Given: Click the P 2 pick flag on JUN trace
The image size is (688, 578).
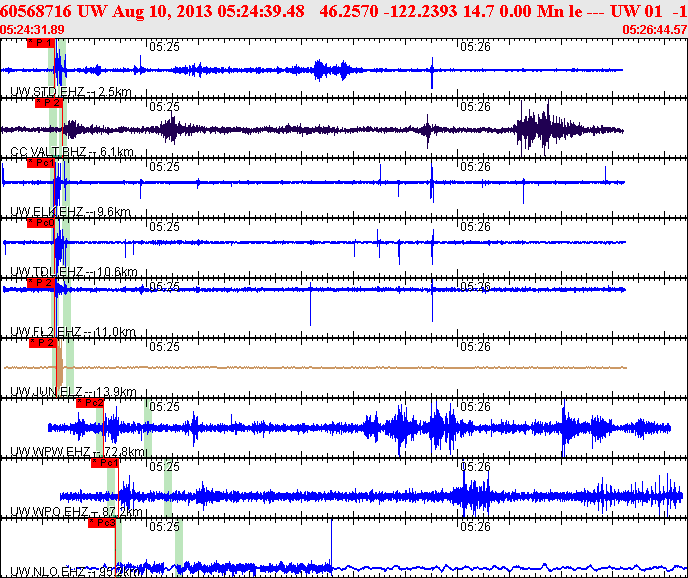Looking at the screenshot, I should 41,342.
